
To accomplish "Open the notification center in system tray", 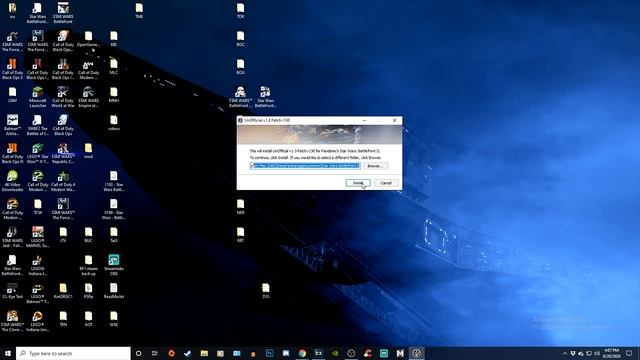I will [x=629, y=353].
